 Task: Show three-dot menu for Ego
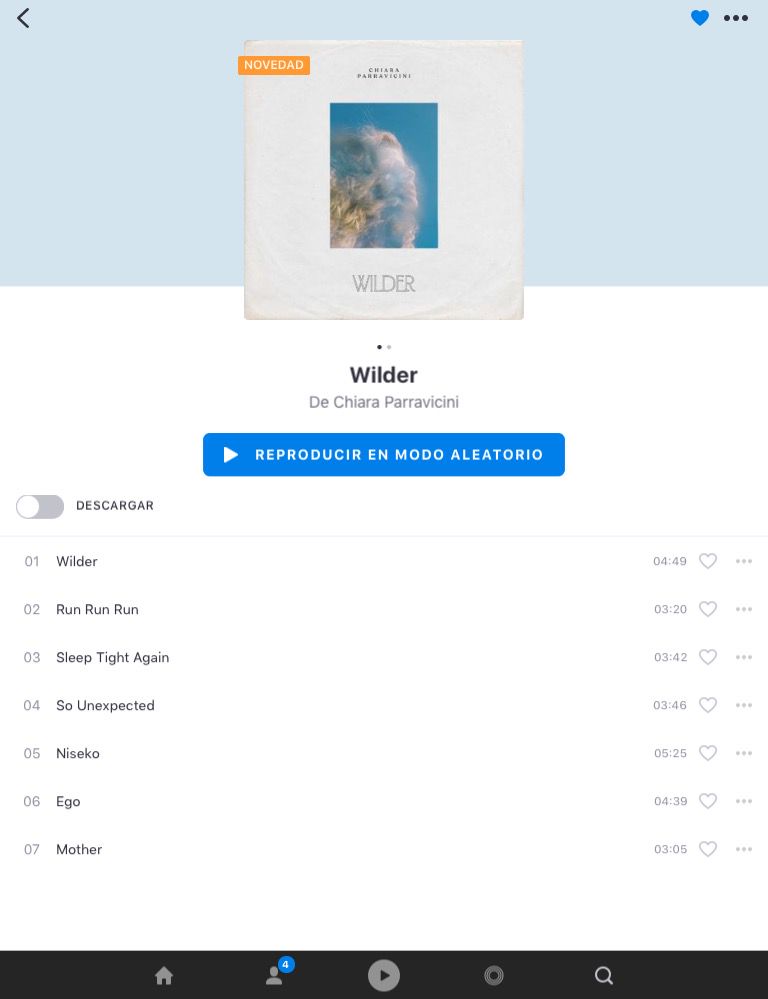point(744,801)
